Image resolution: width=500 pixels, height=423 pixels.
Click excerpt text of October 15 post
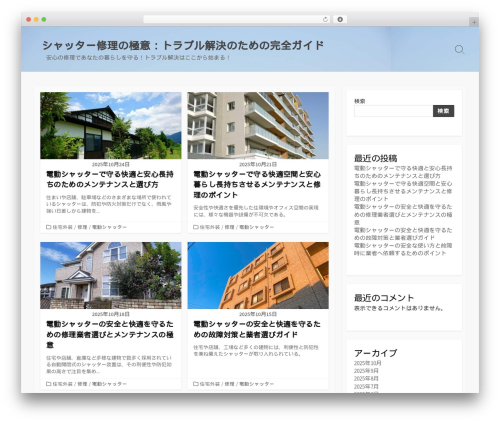256,350
